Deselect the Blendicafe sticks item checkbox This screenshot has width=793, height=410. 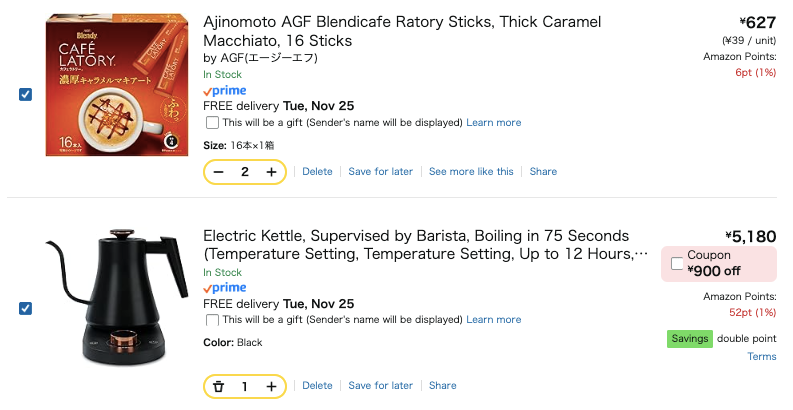[26, 94]
